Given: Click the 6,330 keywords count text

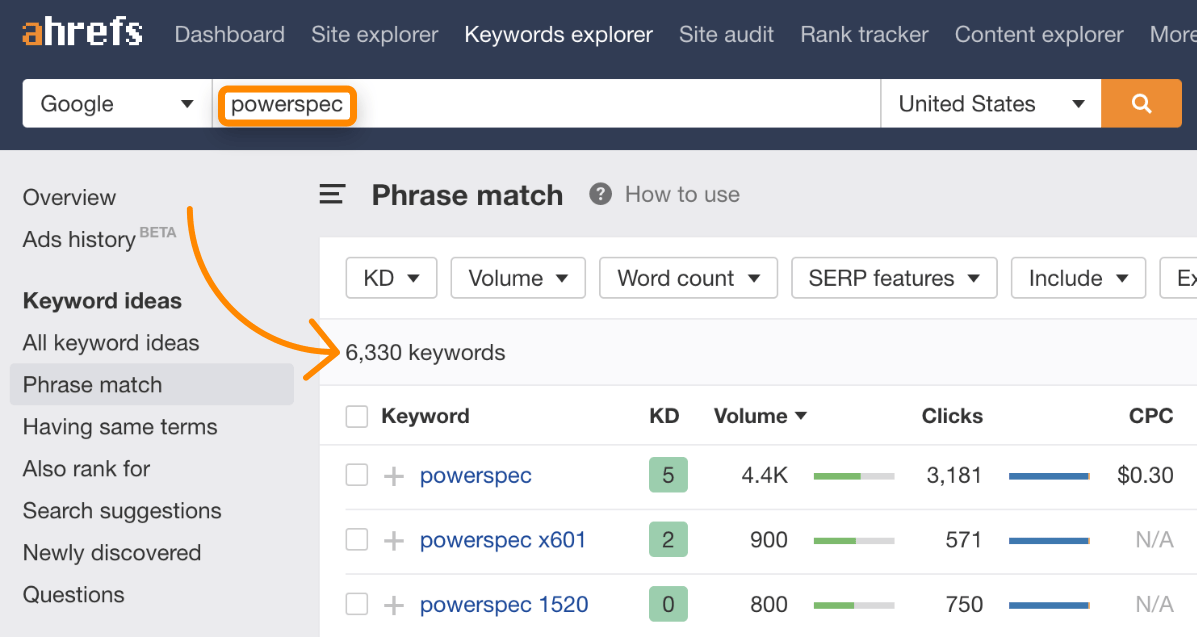Looking at the screenshot, I should click(x=425, y=353).
